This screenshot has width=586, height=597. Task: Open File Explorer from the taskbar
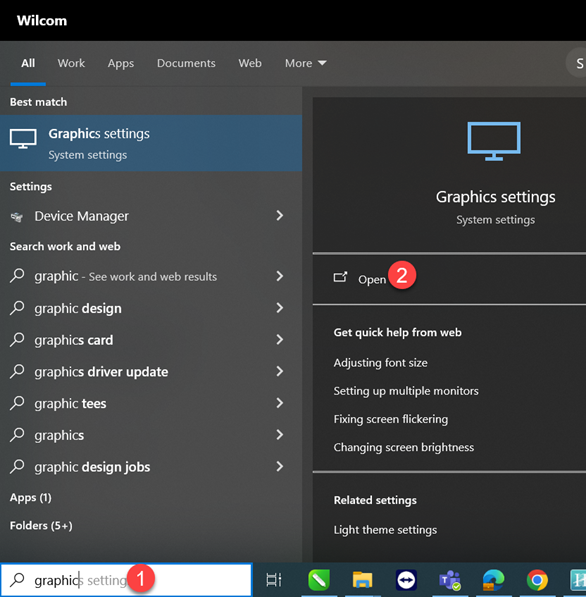point(362,580)
